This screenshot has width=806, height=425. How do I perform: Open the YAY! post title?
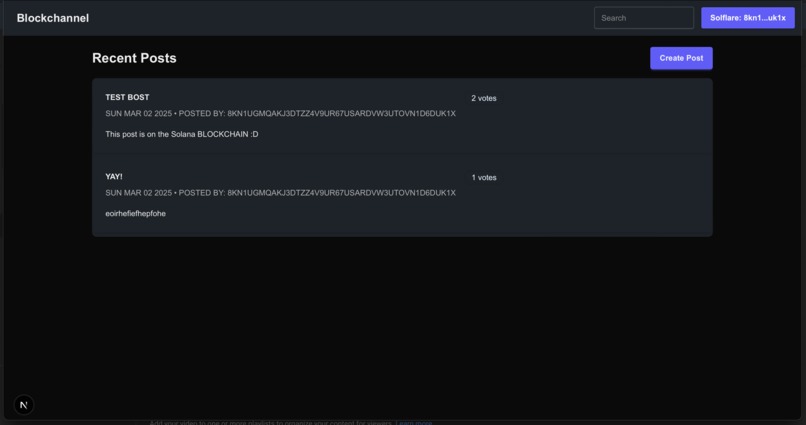[x=114, y=176]
